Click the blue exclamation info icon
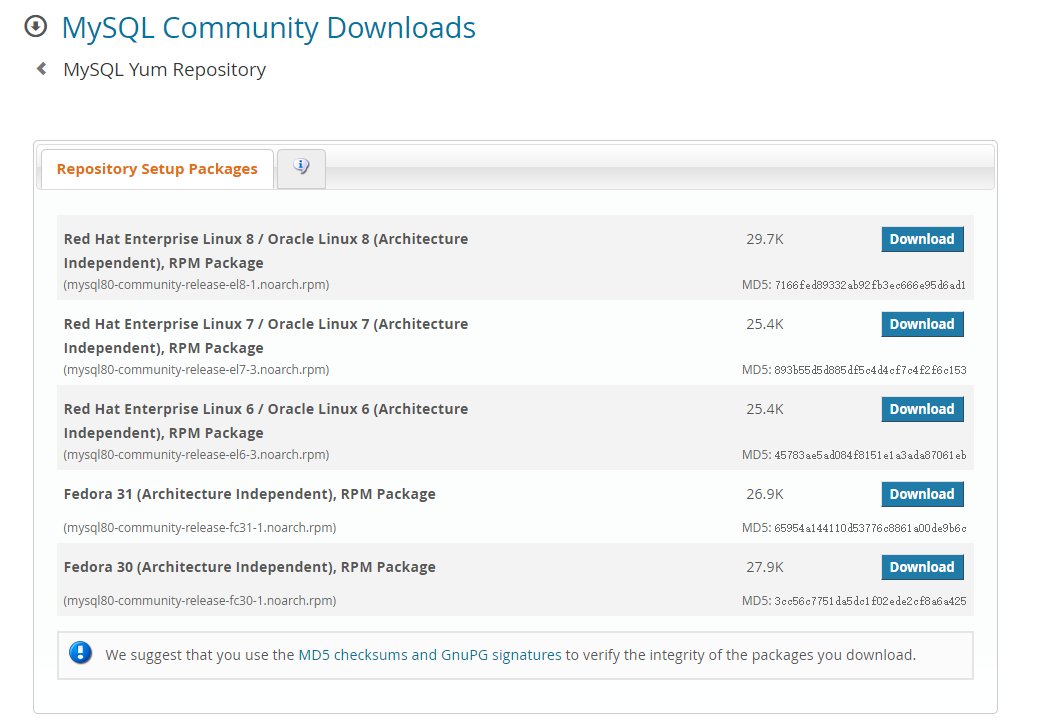Viewport: 1040px width, 722px height. (80, 653)
